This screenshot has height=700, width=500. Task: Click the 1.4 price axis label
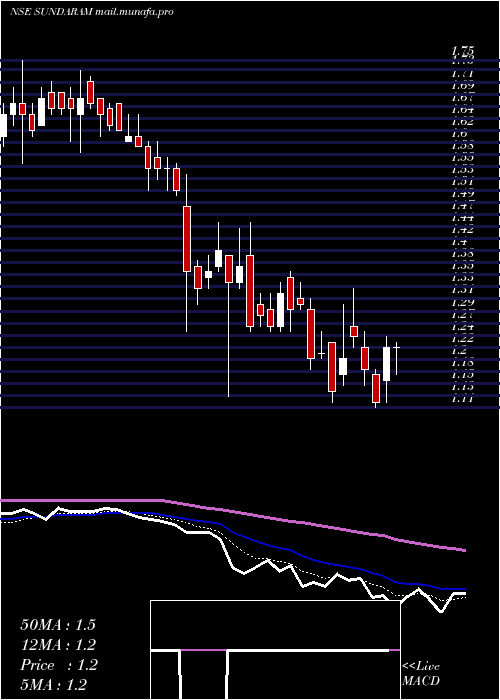click(x=459, y=242)
